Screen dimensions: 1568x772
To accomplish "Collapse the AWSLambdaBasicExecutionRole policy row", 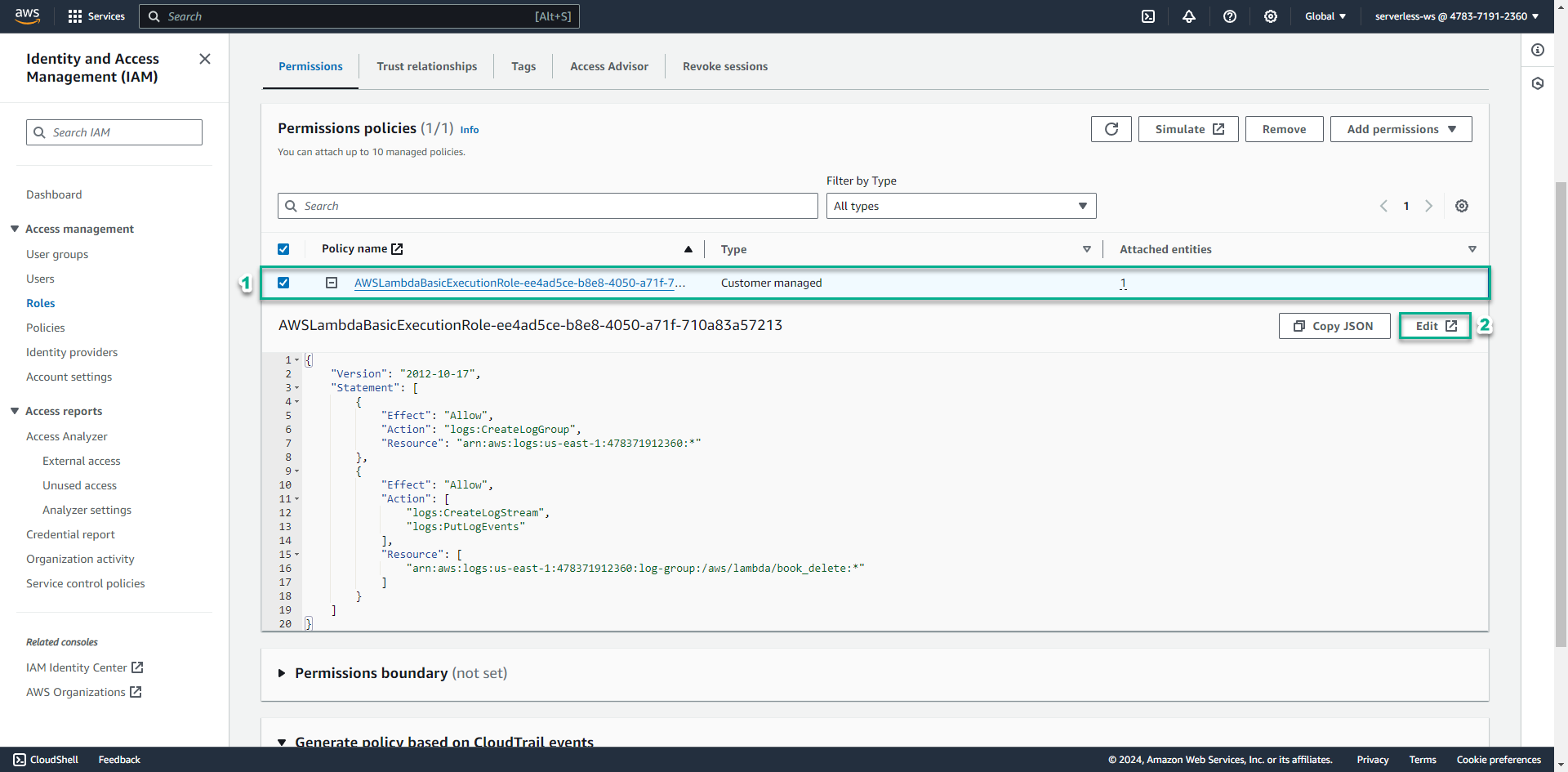I will [332, 283].
